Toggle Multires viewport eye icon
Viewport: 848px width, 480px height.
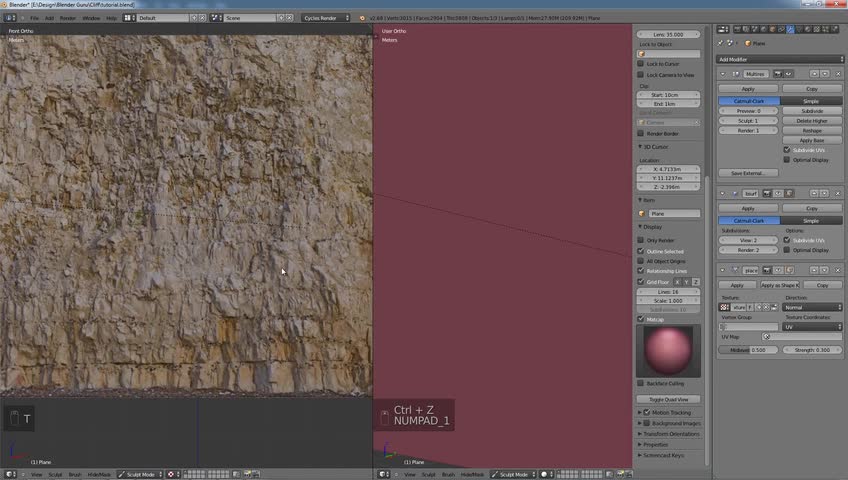tap(788, 74)
